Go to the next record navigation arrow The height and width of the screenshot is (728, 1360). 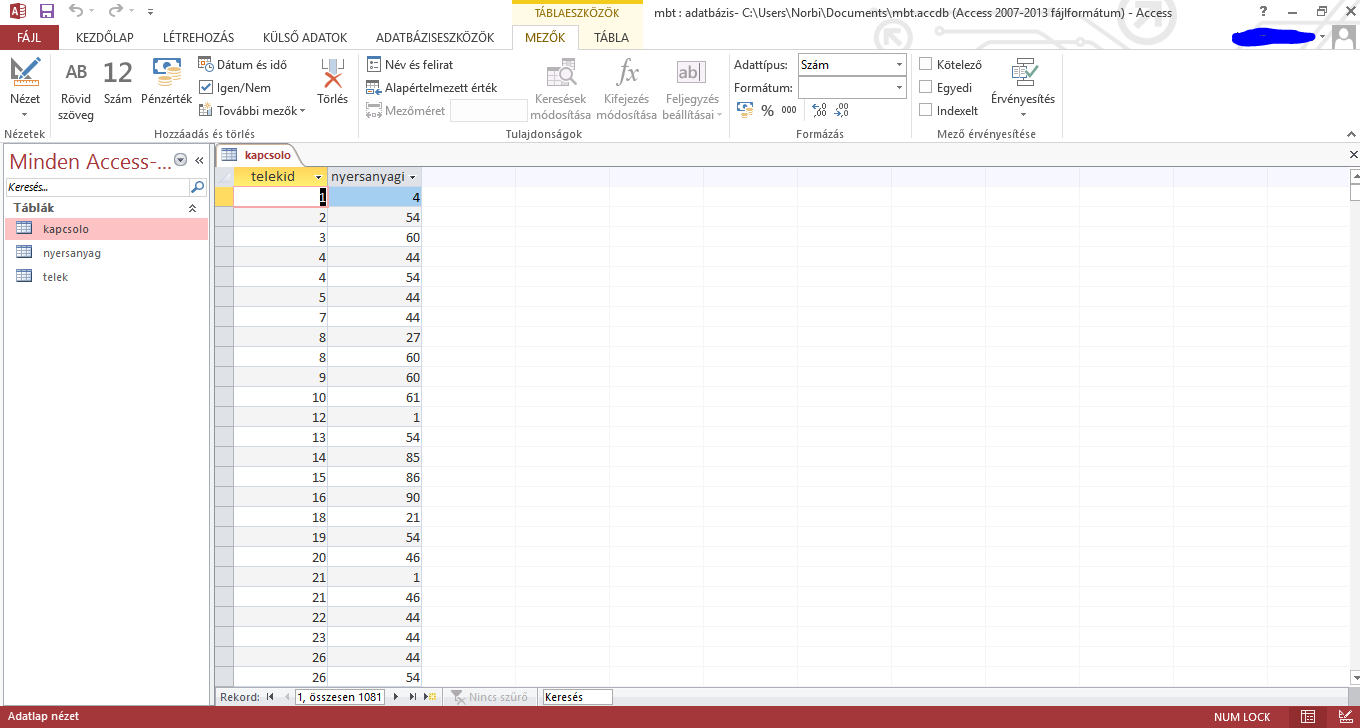[396, 697]
